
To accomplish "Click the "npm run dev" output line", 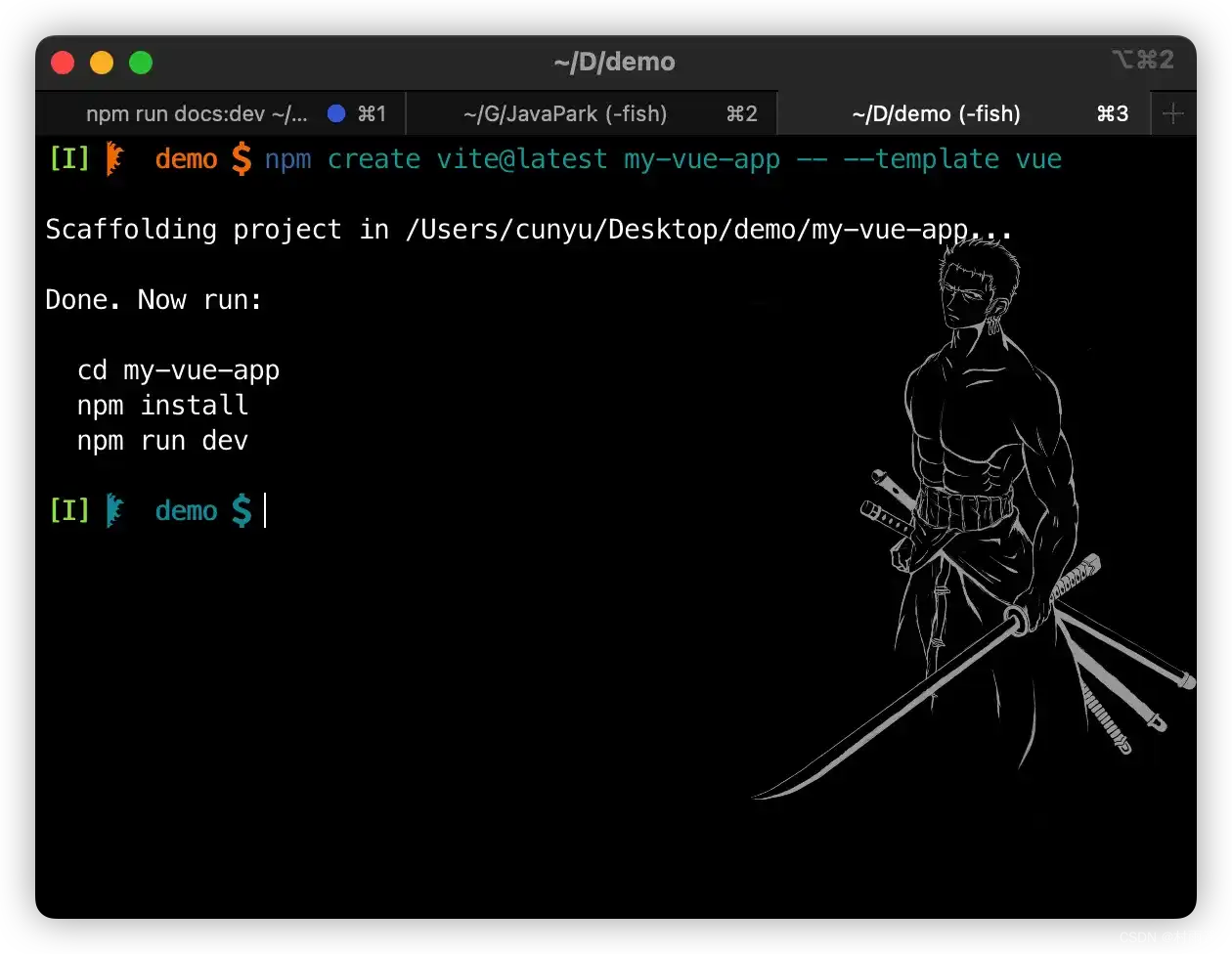I will 162,441.
